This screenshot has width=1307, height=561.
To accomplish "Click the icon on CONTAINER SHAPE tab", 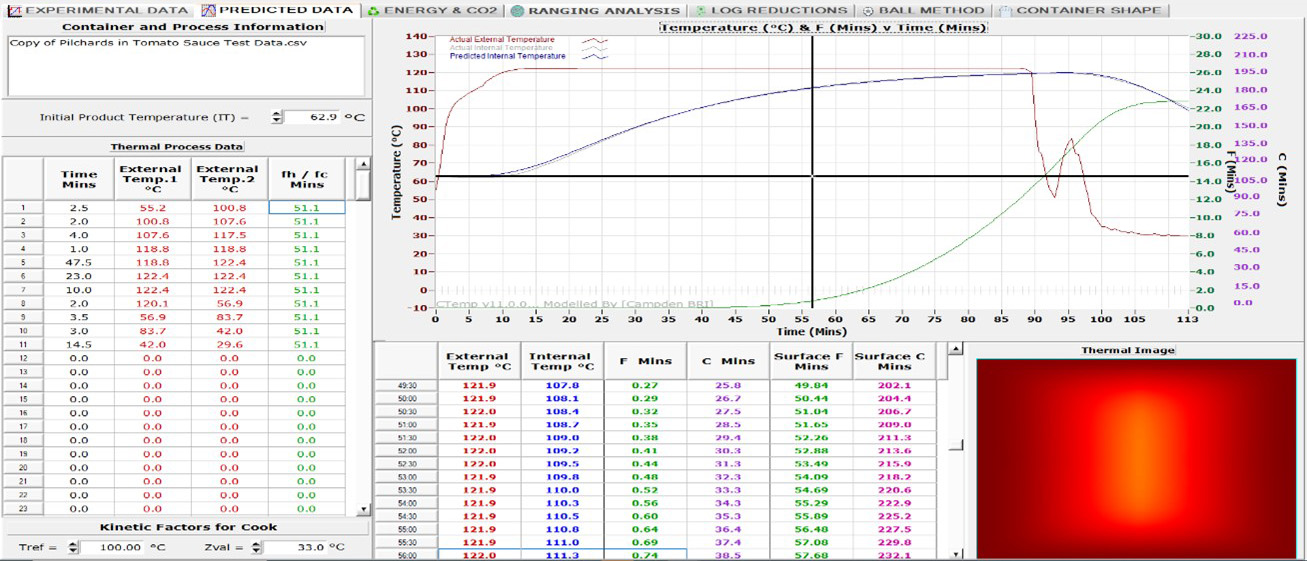I will 1004,11.
